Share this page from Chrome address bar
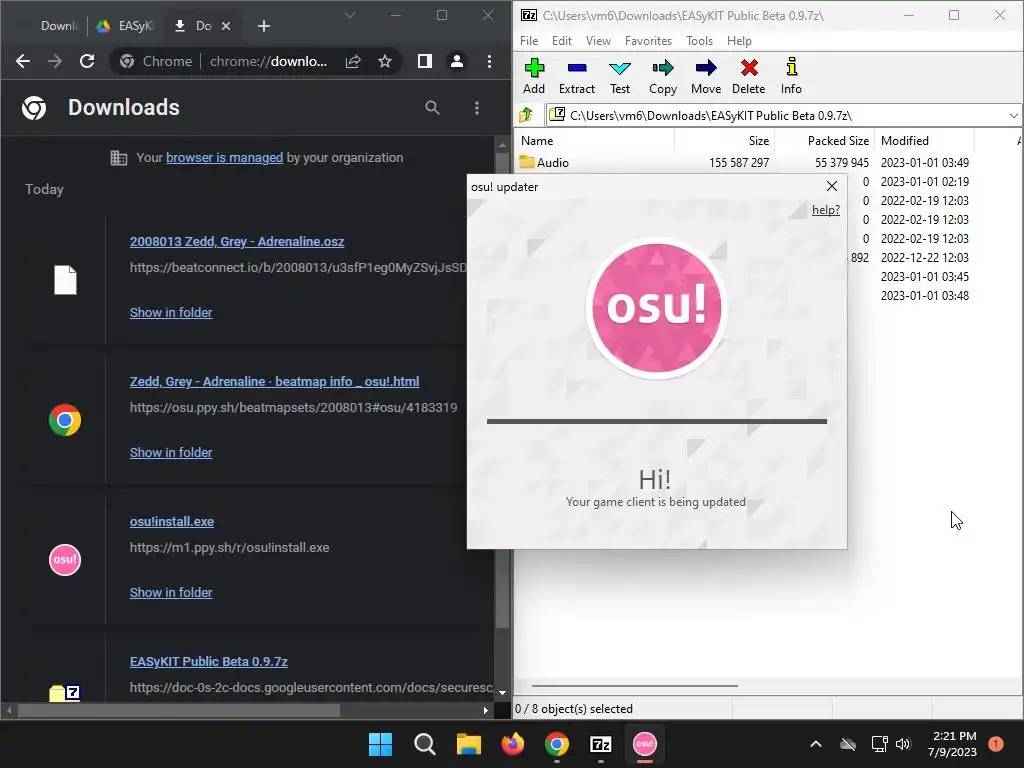This screenshot has width=1024, height=768. [353, 61]
